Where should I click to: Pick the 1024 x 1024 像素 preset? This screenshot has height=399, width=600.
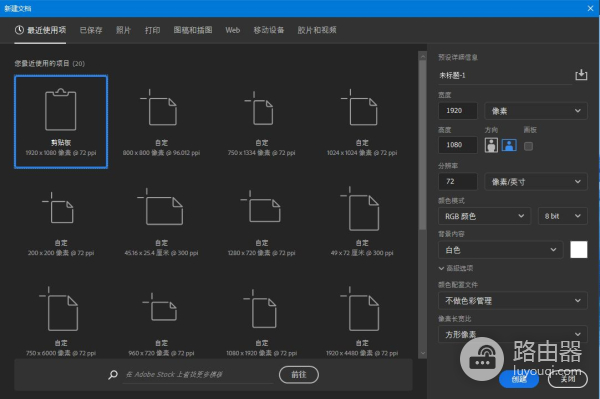[362, 122]
